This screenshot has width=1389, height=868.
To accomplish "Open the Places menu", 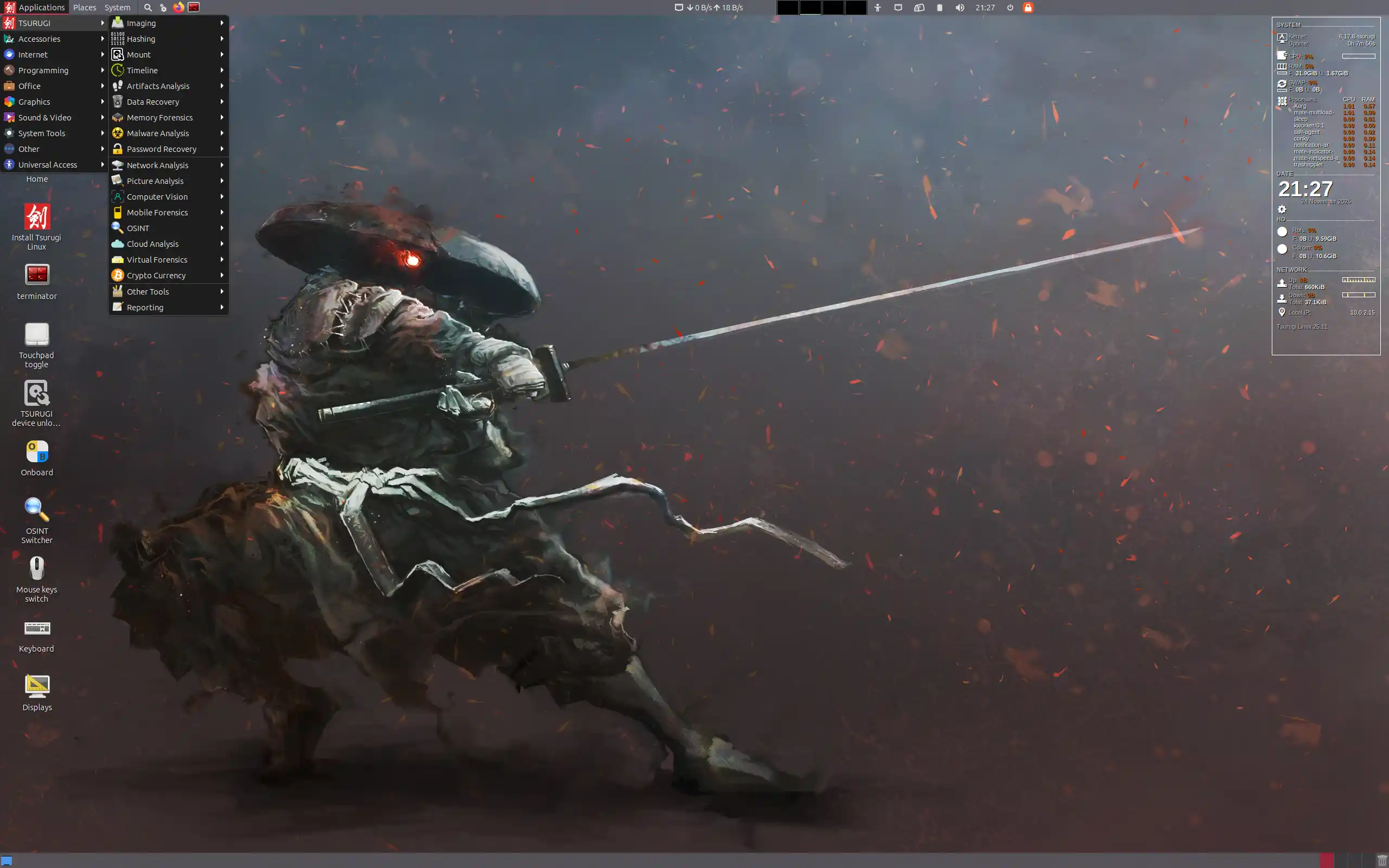I will tap(85, 7).
